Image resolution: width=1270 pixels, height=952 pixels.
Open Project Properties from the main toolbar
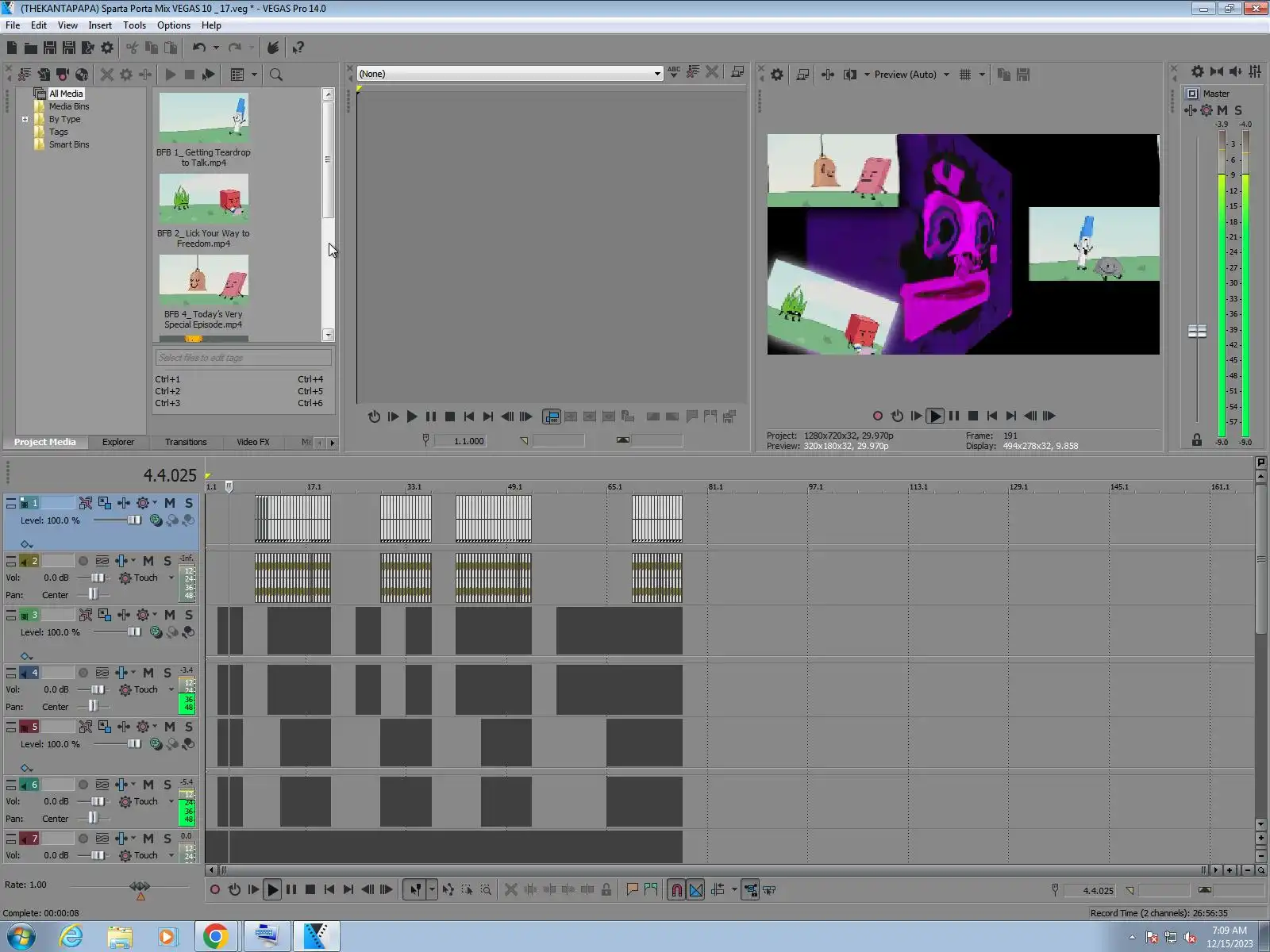click(x=107, y=48)
